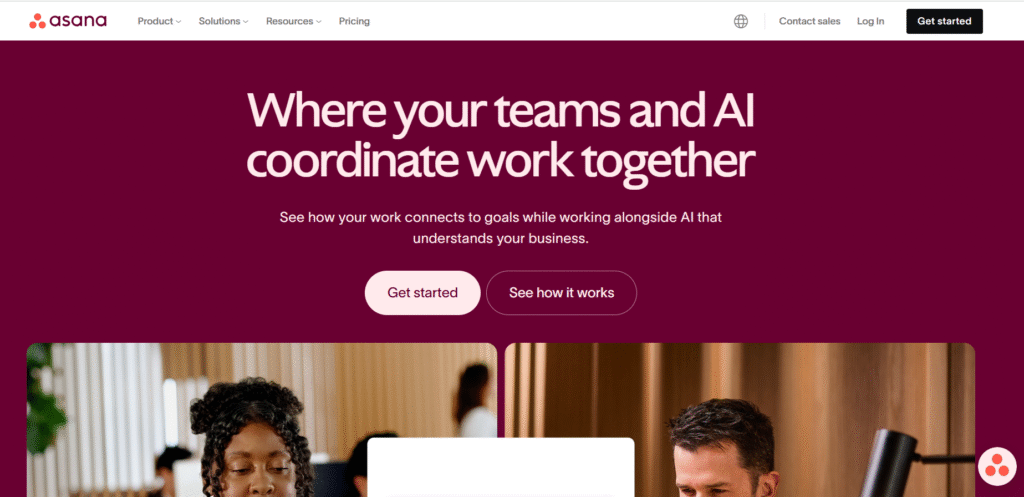Select the See how it works button

(x=562, y=293)
